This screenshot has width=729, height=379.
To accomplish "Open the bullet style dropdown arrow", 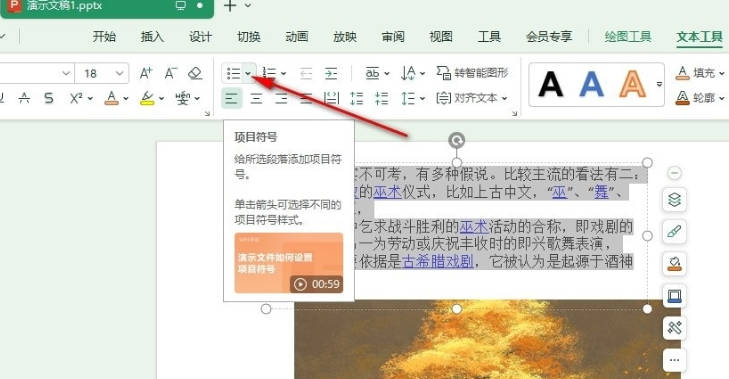I will click(249, 73).
